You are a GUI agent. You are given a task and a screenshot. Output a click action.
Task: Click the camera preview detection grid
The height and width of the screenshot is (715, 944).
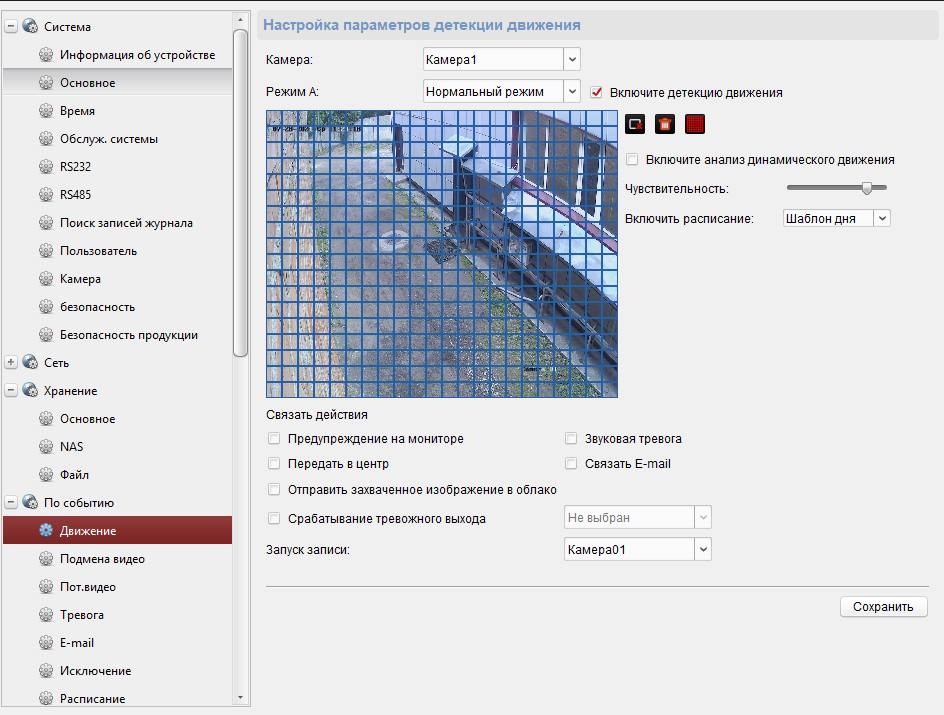click(x=442, y=254)
